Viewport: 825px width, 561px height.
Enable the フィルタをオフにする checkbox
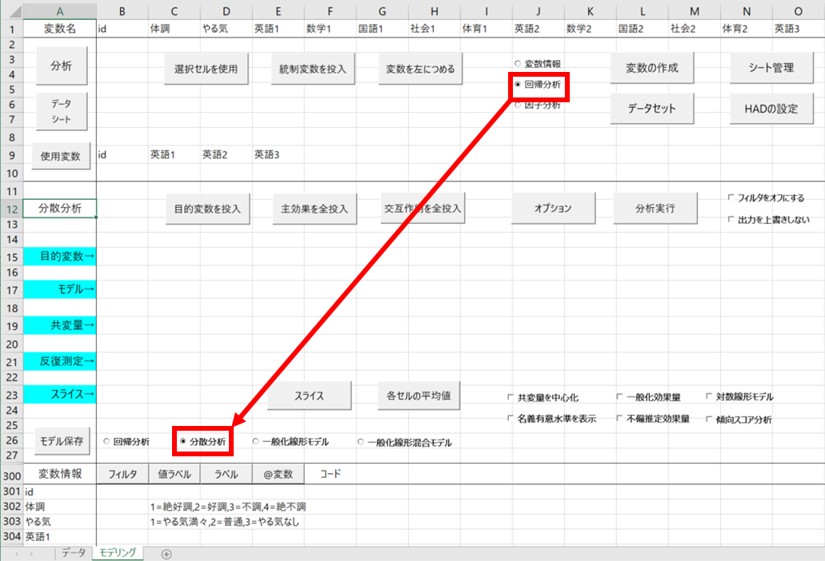click(732, 198)
